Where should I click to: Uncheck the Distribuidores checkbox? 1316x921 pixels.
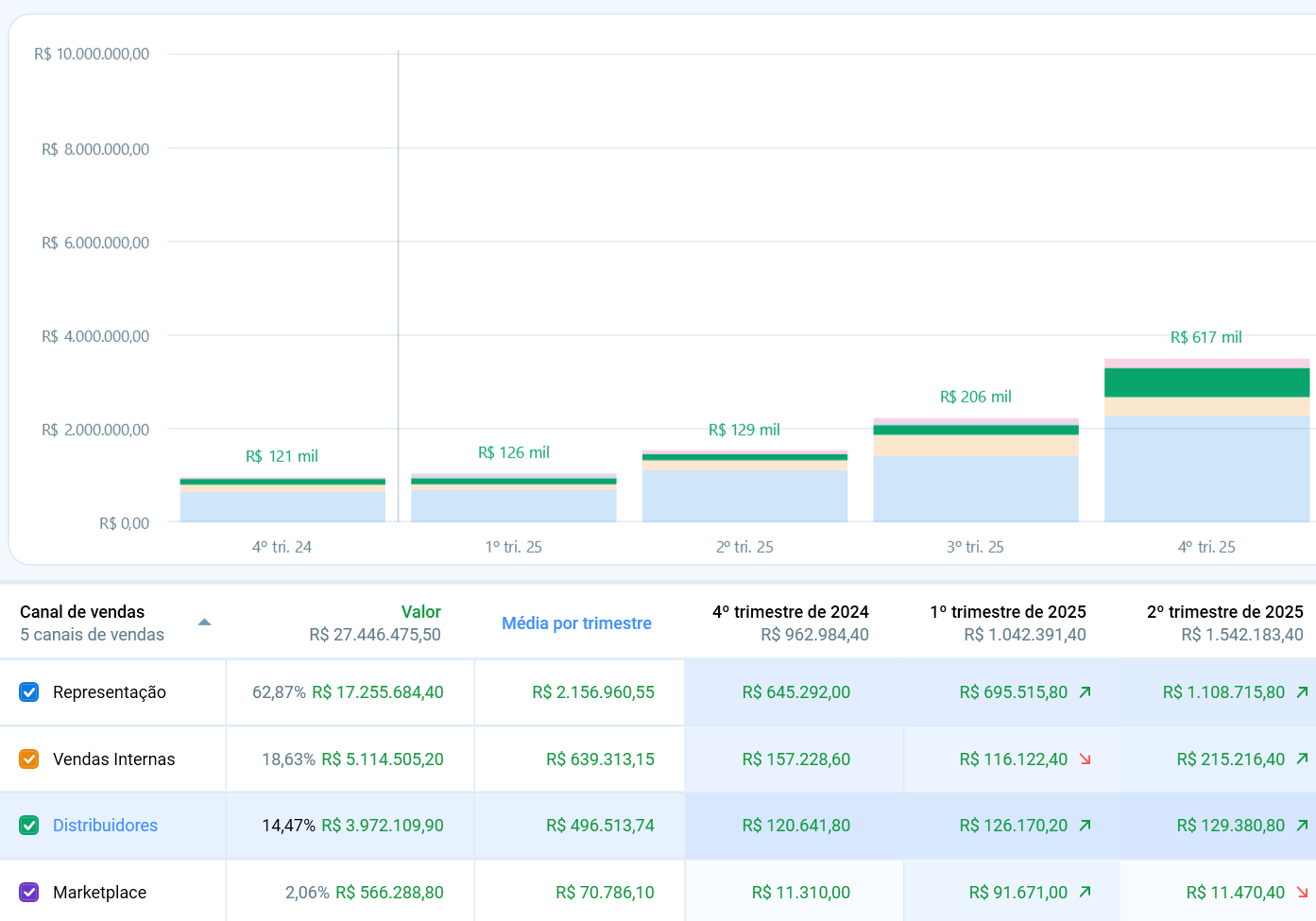click(x=29, y=826)
